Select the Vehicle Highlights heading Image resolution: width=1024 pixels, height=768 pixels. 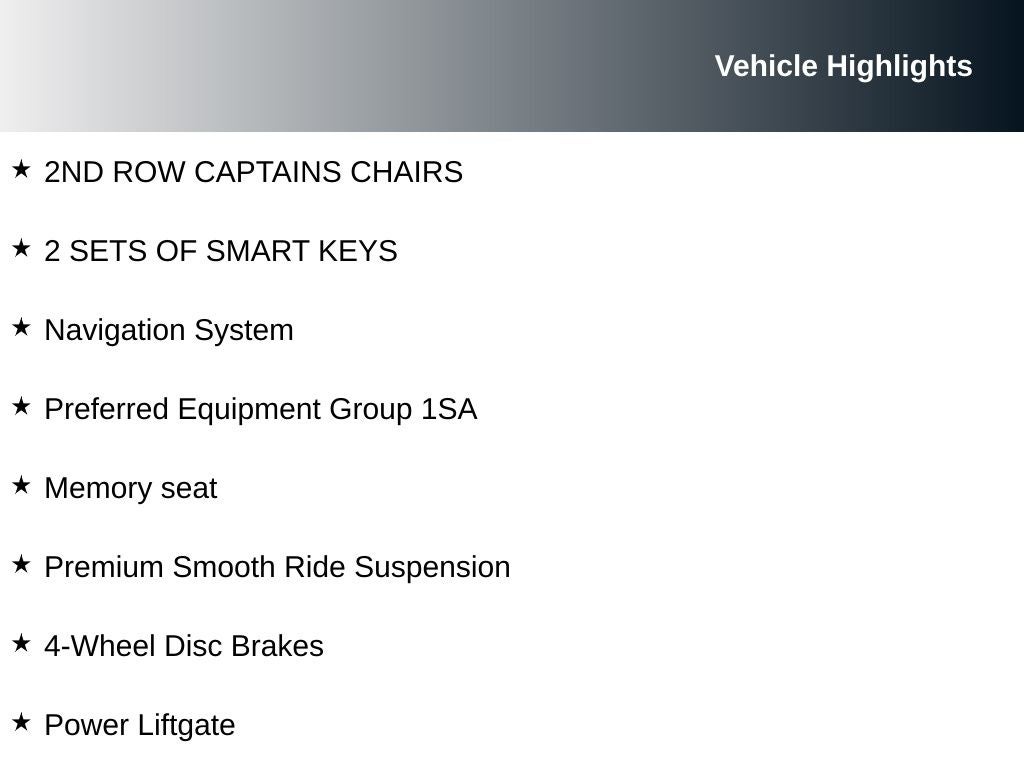pos(843,66)
